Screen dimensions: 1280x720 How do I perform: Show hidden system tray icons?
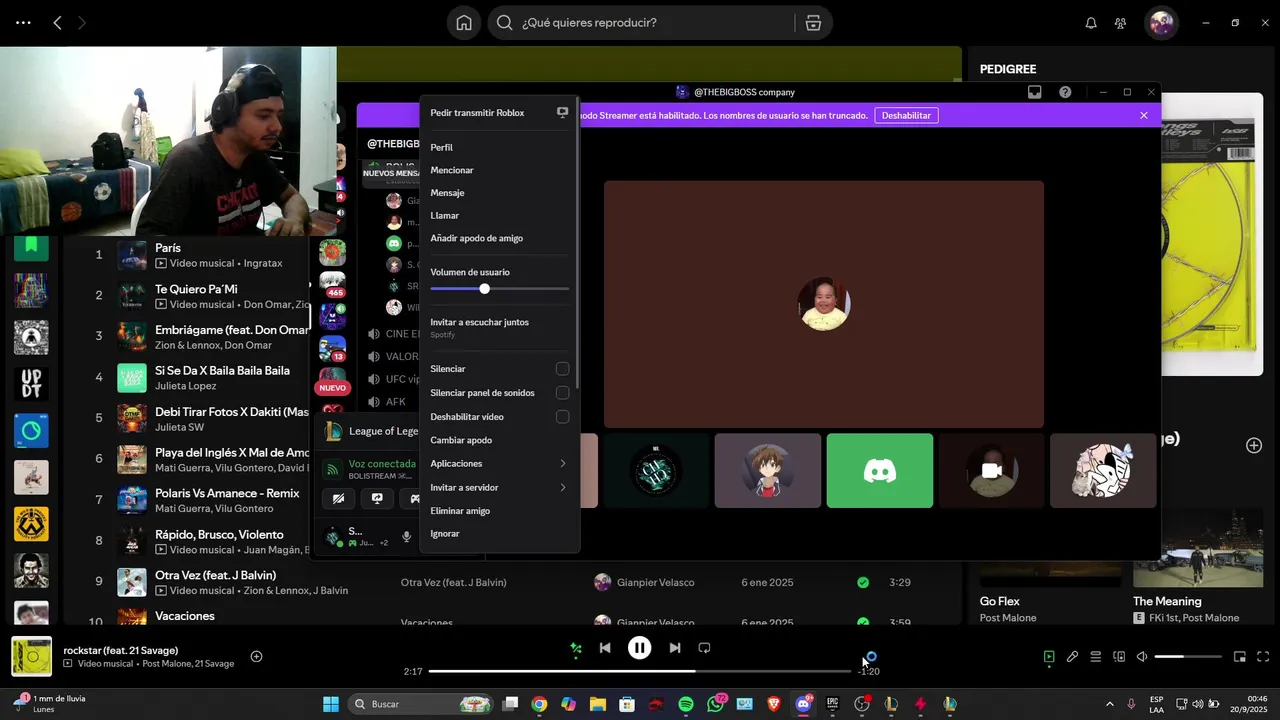pos(1109,704)
